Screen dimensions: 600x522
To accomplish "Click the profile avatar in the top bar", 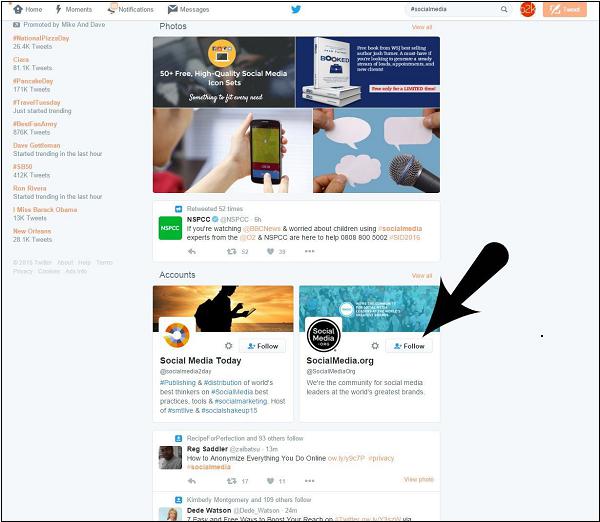I will pos(528,9).
